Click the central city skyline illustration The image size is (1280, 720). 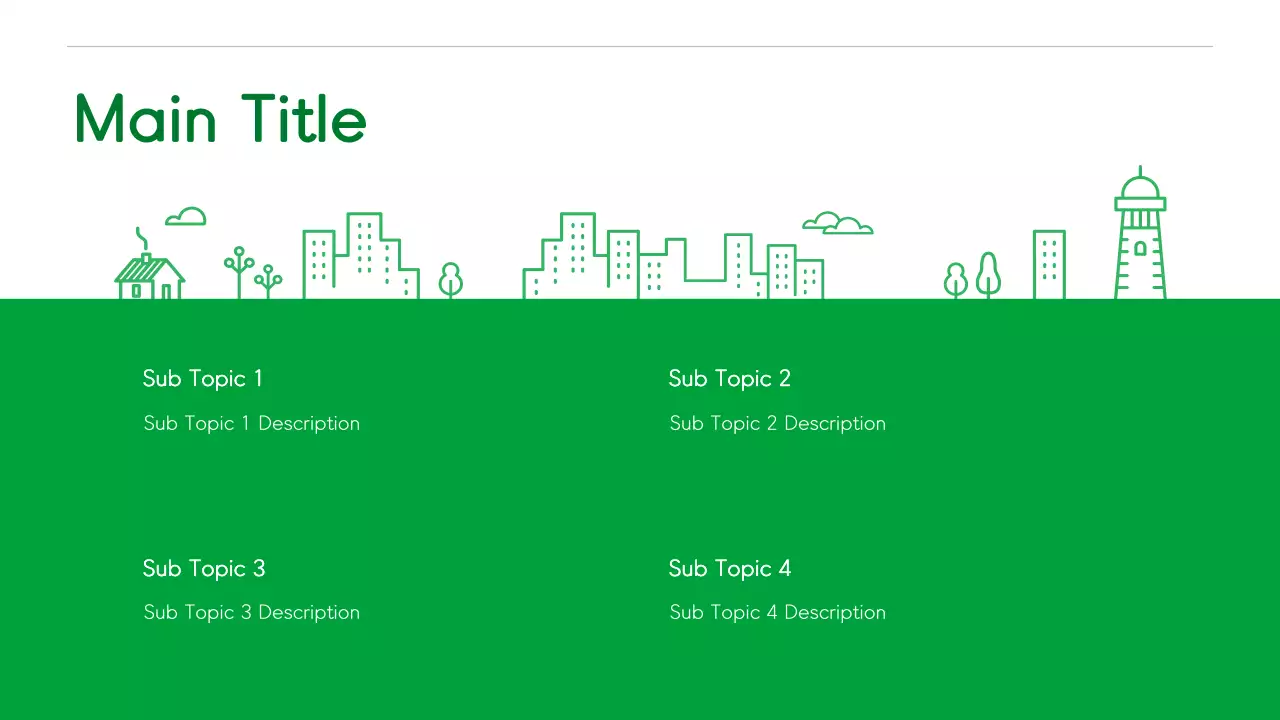click(x=670, y=255)
